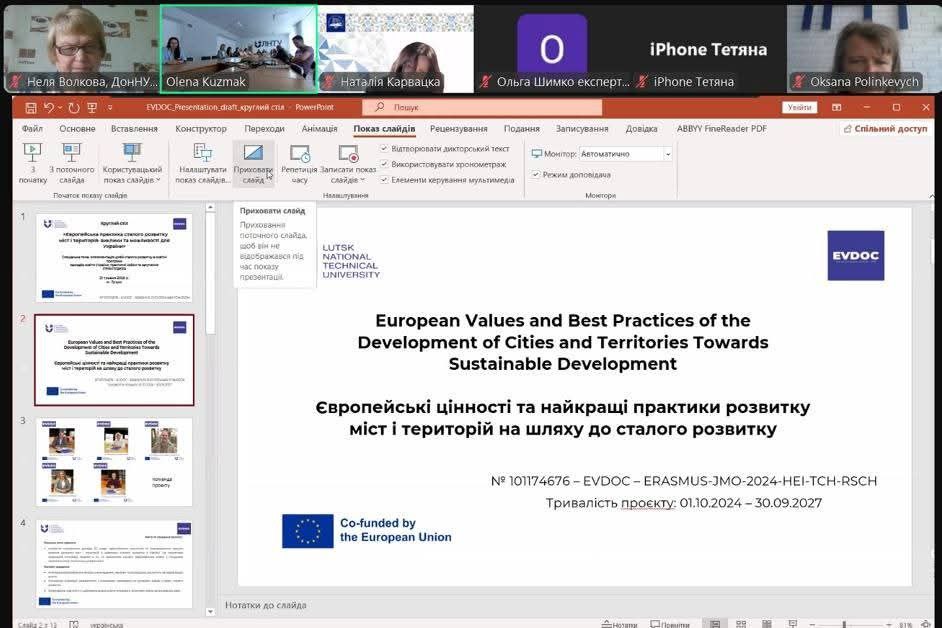942x628 pixels.
Task: Click the fit slide to window icon
Action: 927,624
